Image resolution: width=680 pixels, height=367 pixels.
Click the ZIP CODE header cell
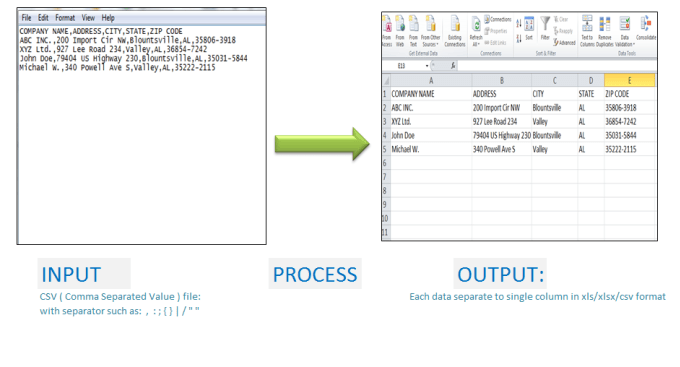coord(629,94)
